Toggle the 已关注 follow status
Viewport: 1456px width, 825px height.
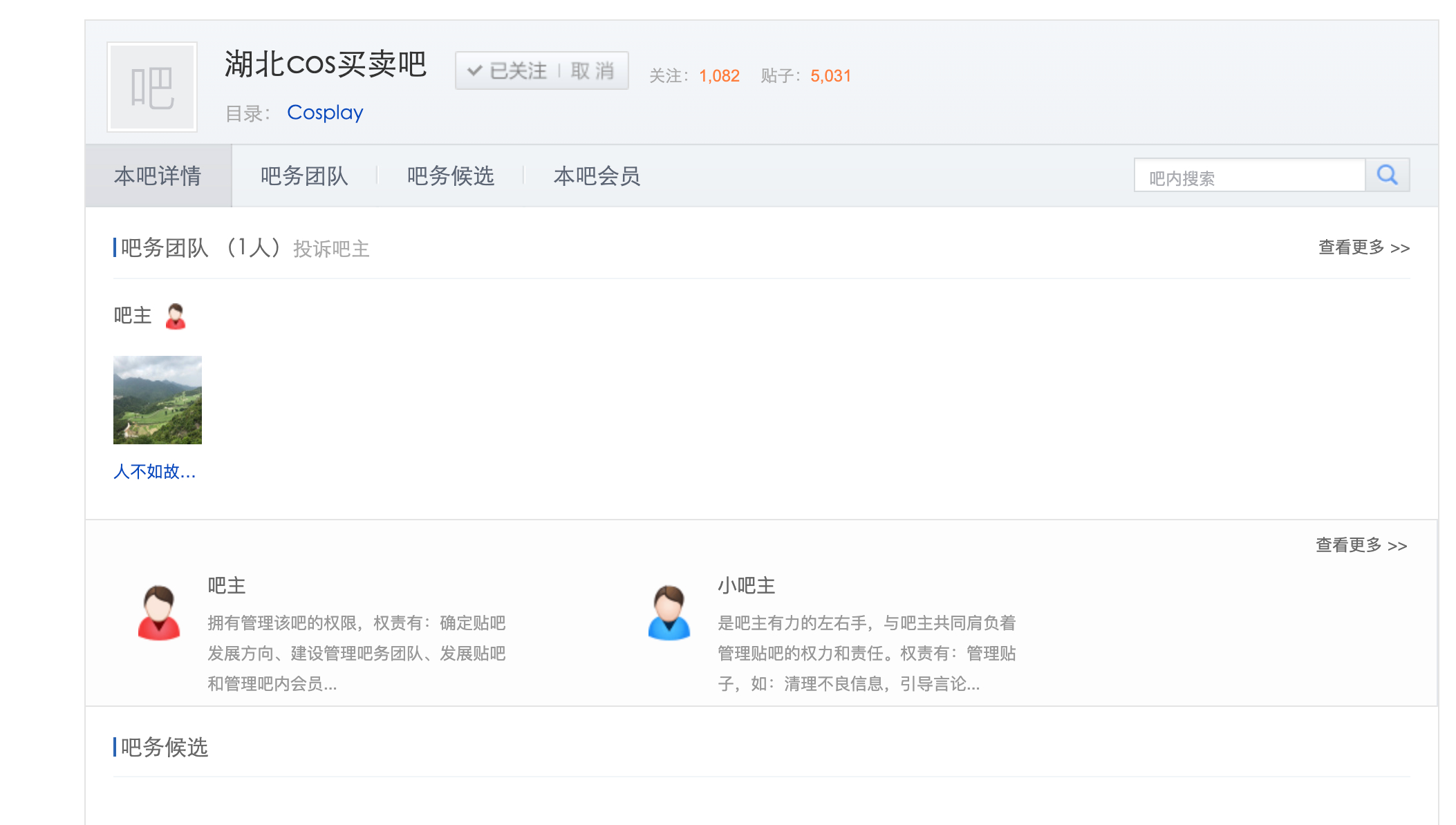click(x=518, y=70)
